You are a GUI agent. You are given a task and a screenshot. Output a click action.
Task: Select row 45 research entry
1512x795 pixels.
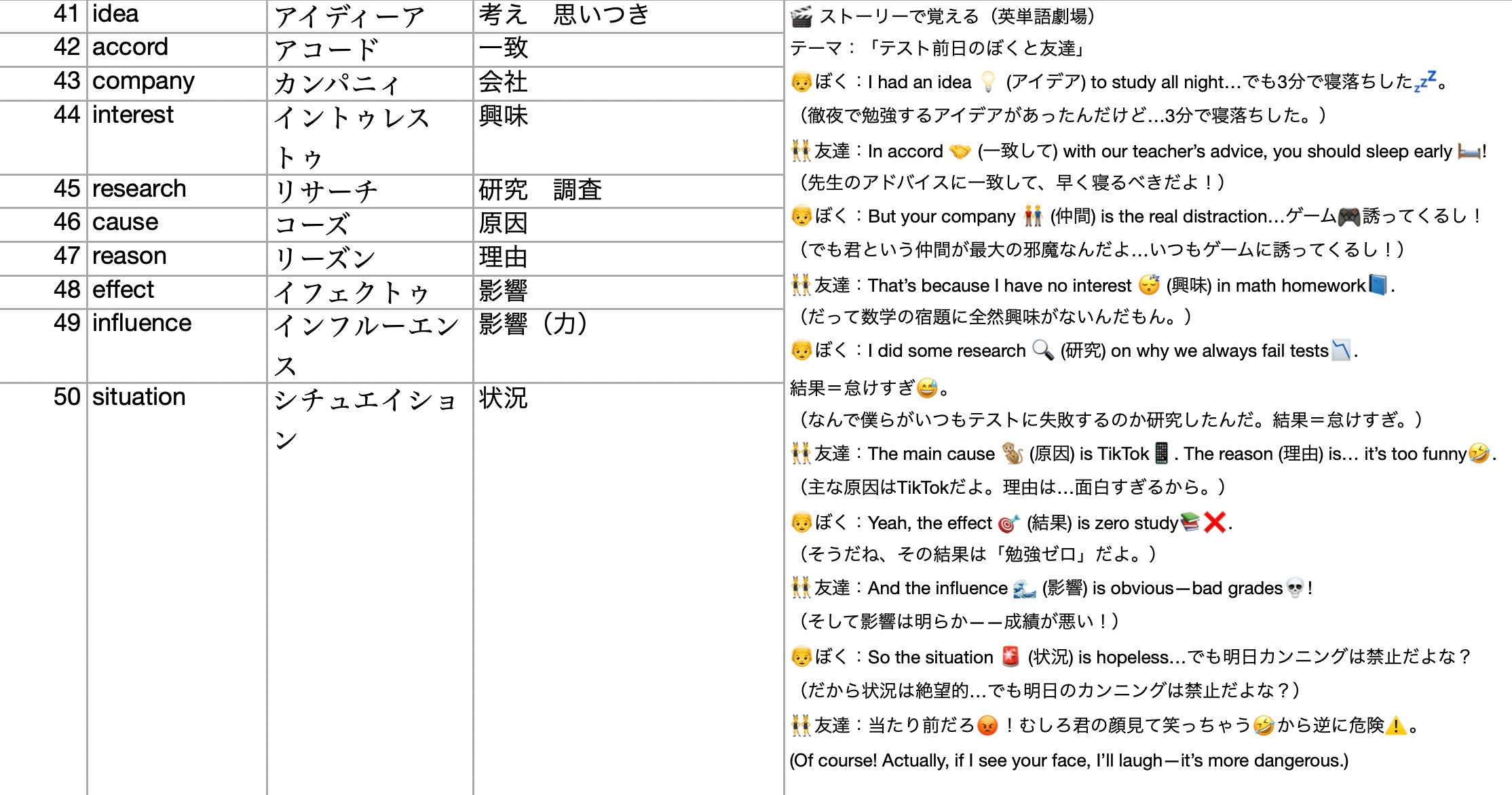pyautogui.click(x=139, y=189)
